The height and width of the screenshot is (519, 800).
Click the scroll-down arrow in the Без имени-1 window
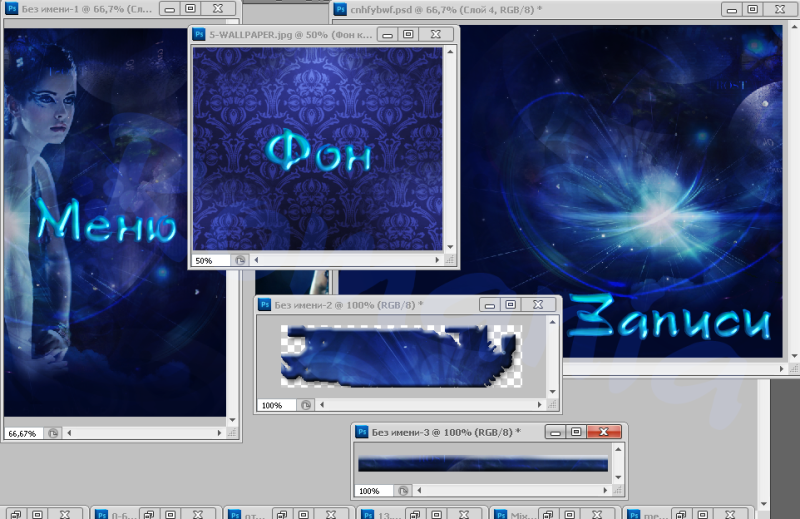pos(232,420)
